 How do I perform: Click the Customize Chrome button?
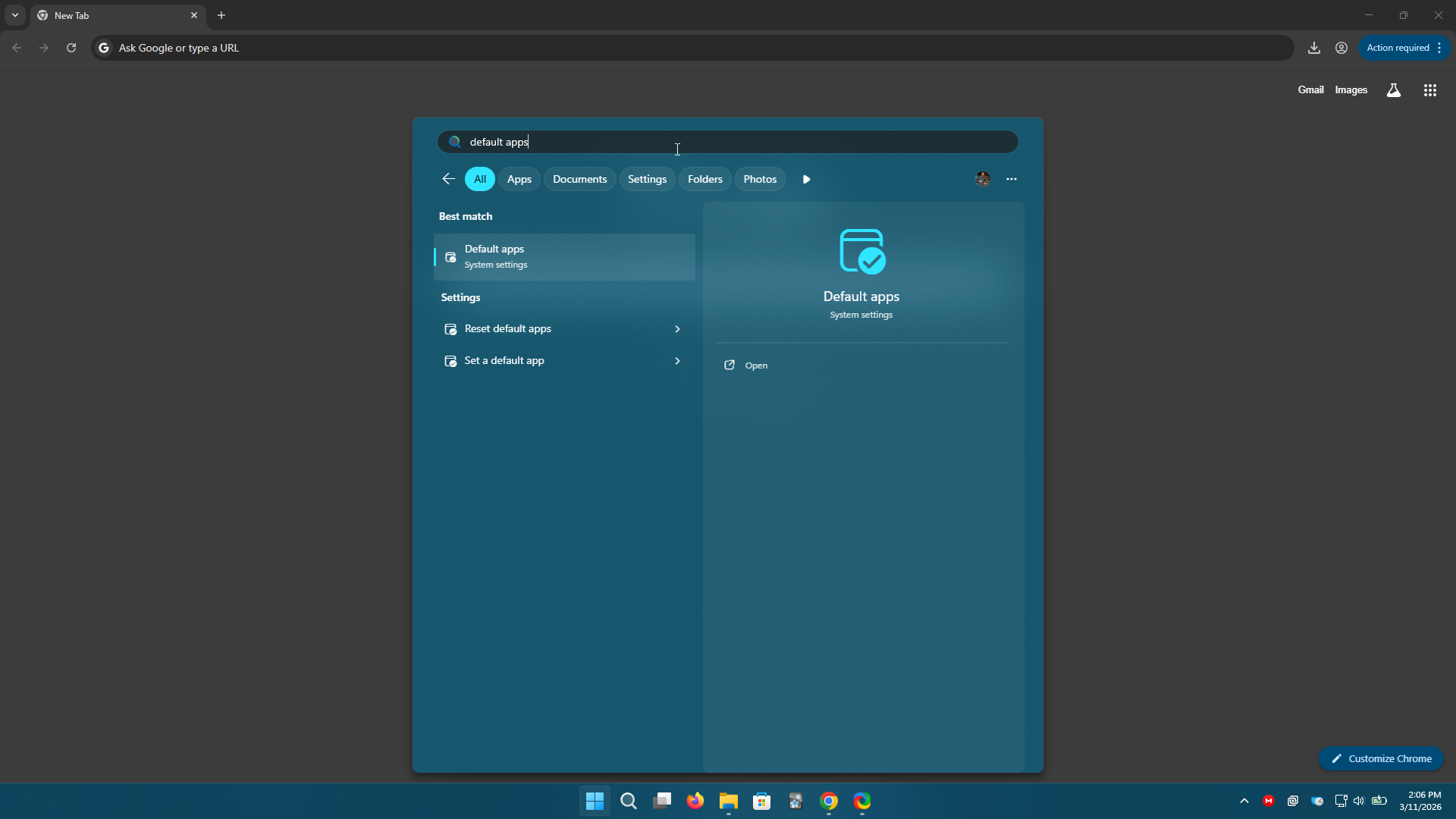1382,758
